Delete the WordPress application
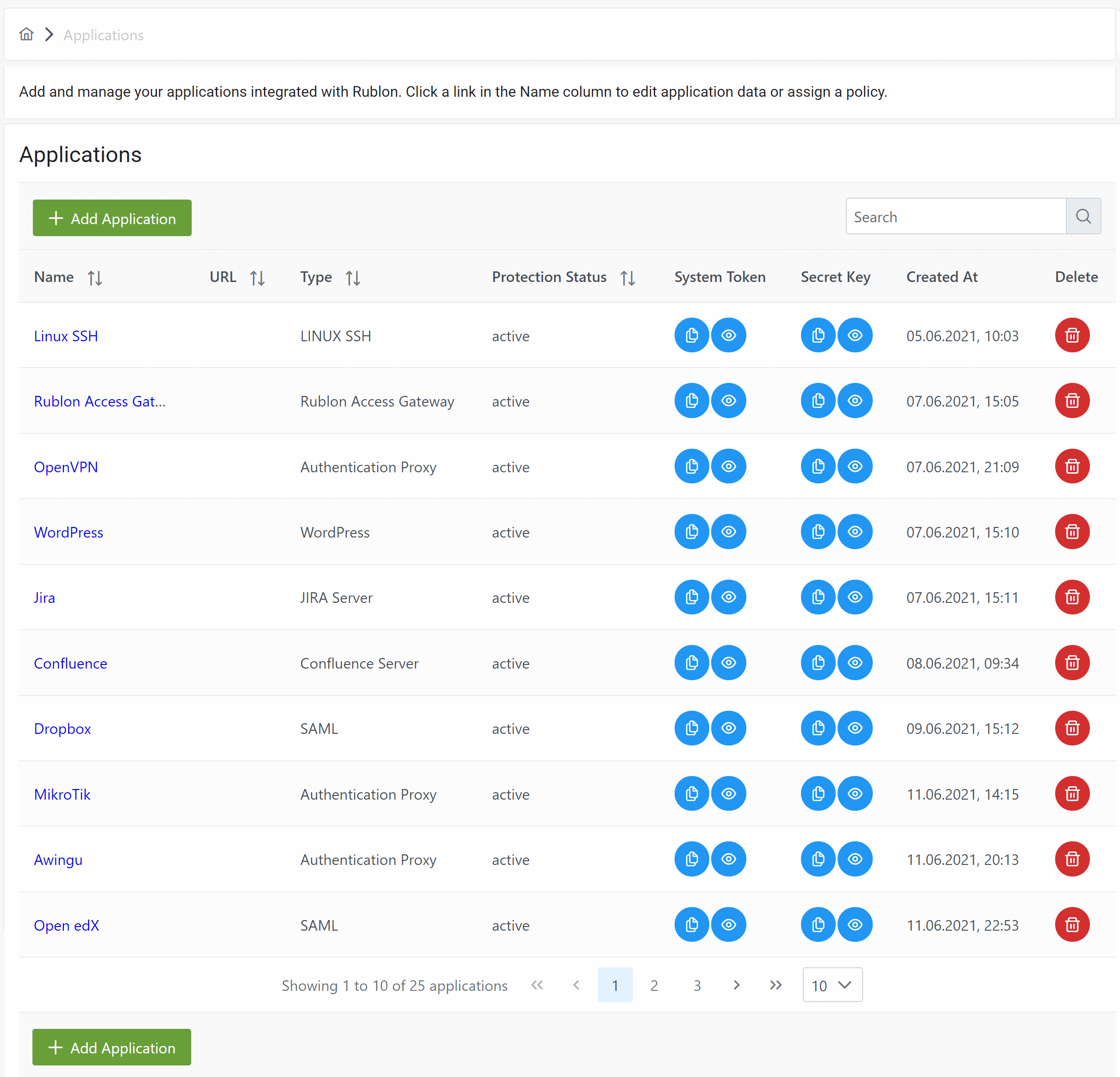This screenshot has height=1077, width=1120. point(1071,532)
